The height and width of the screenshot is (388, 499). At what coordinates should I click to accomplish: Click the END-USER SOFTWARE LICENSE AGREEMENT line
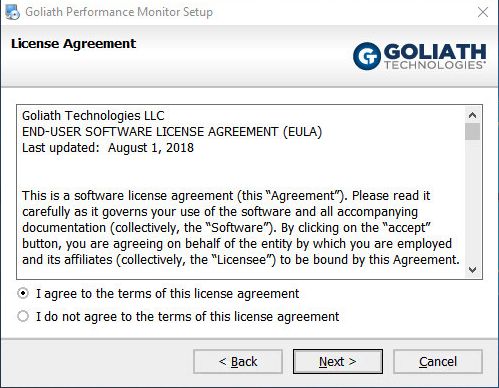pos(172,132)
